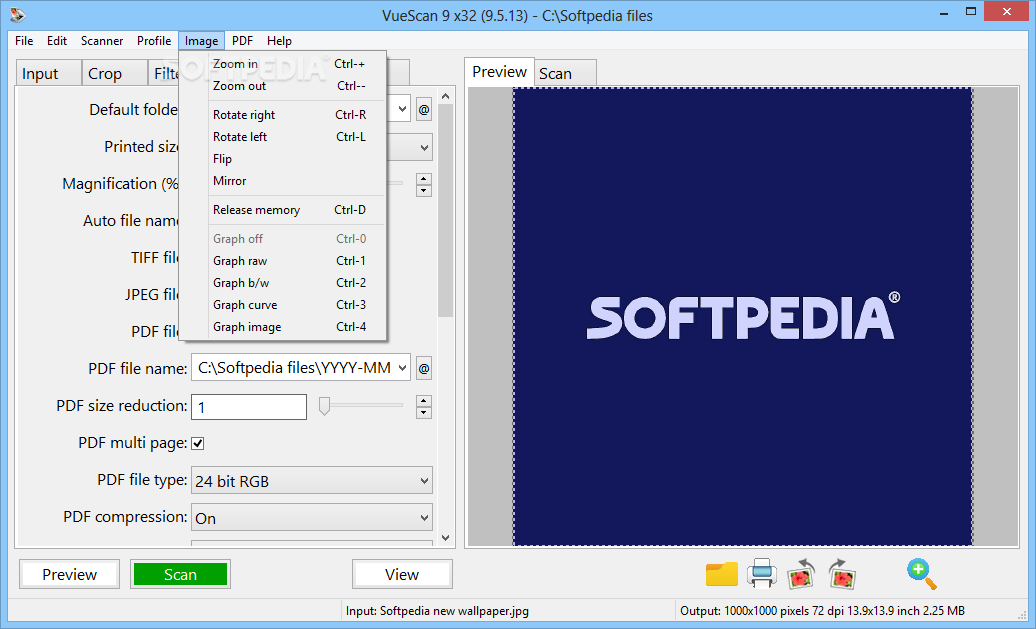The image size is (1036, 629).
Task: Choose Graph curve menu entry
Action: tap(283, 305)
